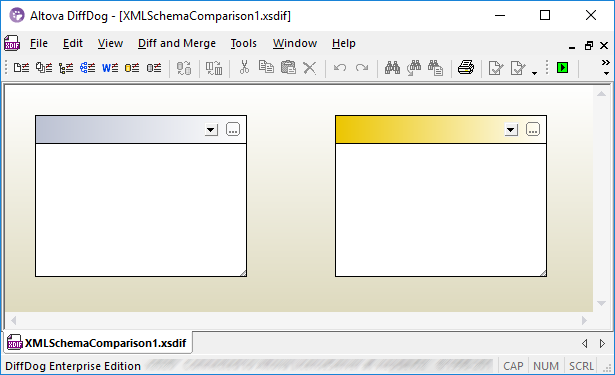Viewport: 615px width, 375px height.
Task: Click the yellow database comparison icon
Action: point(132,68)
